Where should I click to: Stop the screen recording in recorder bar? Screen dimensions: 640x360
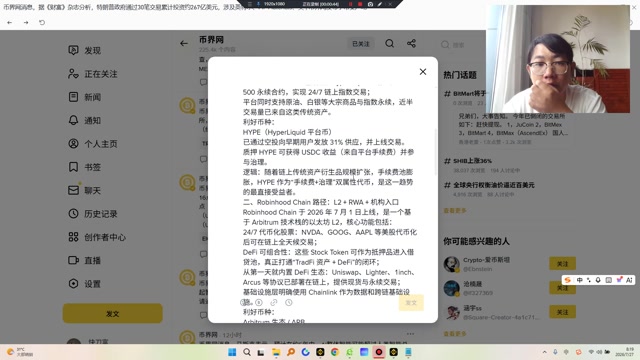360,4
